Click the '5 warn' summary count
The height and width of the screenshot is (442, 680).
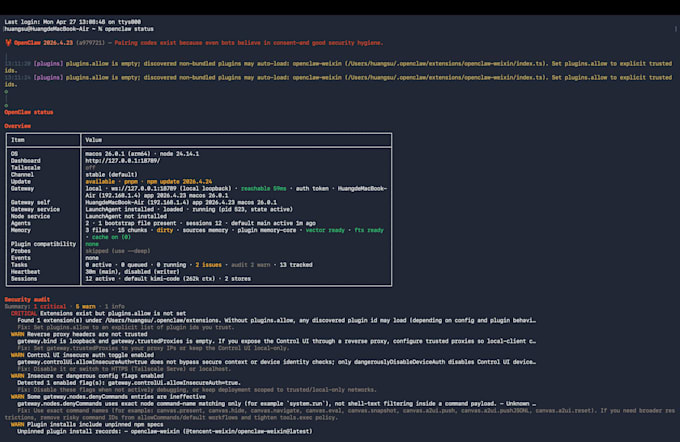pyautogui.click(x=85, y=306)
